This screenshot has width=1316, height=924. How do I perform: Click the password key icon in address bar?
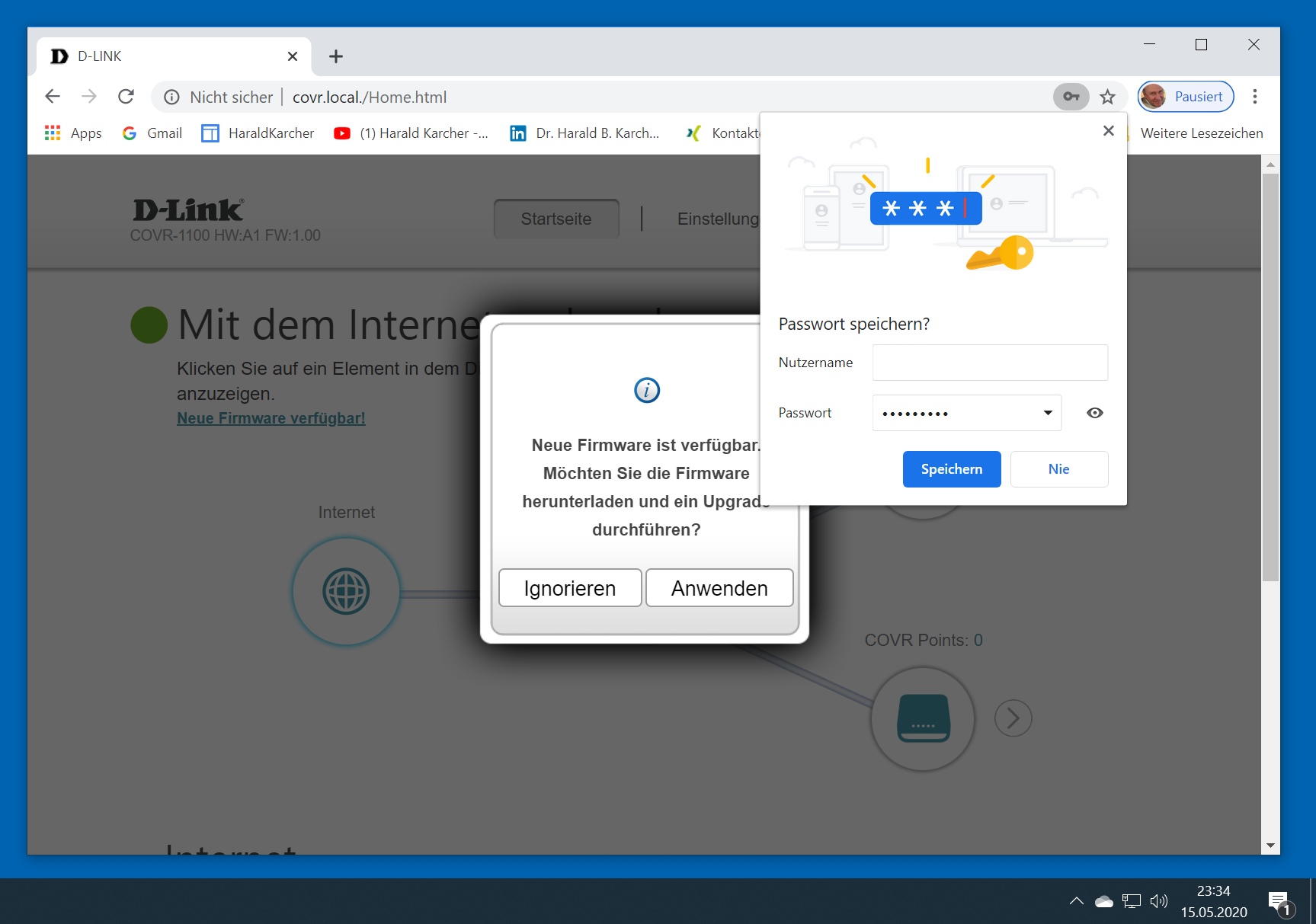tap(1071, 97)
